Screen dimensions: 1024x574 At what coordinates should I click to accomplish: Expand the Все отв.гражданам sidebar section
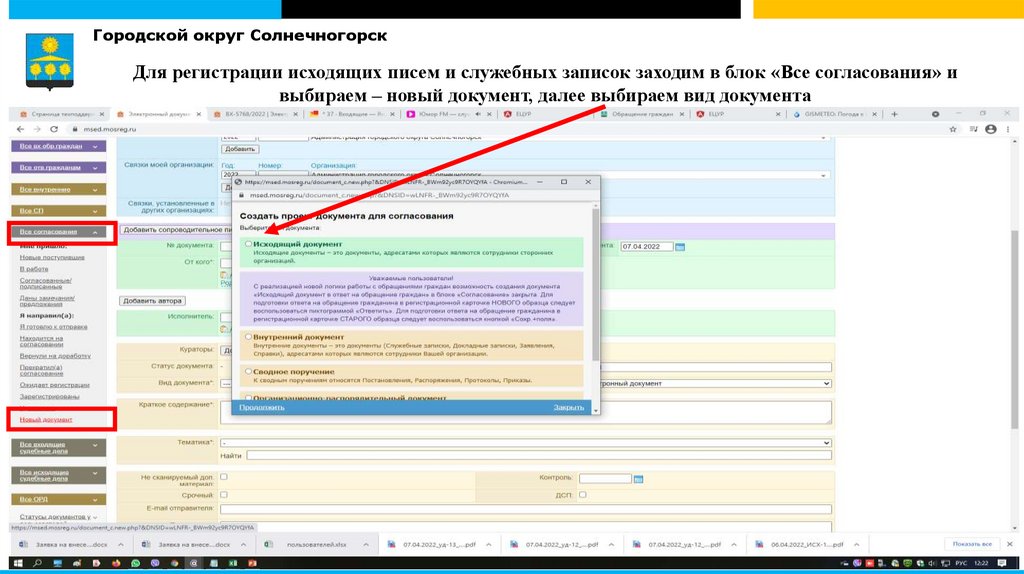[x=58, y=168]
